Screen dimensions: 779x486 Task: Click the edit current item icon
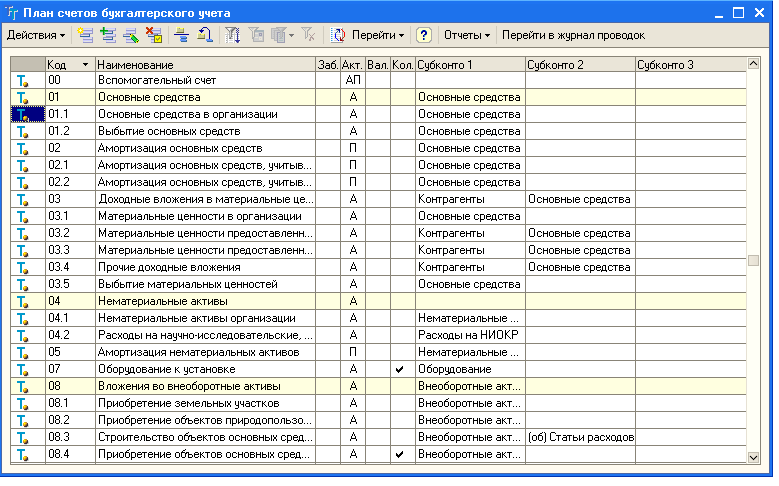131,35
